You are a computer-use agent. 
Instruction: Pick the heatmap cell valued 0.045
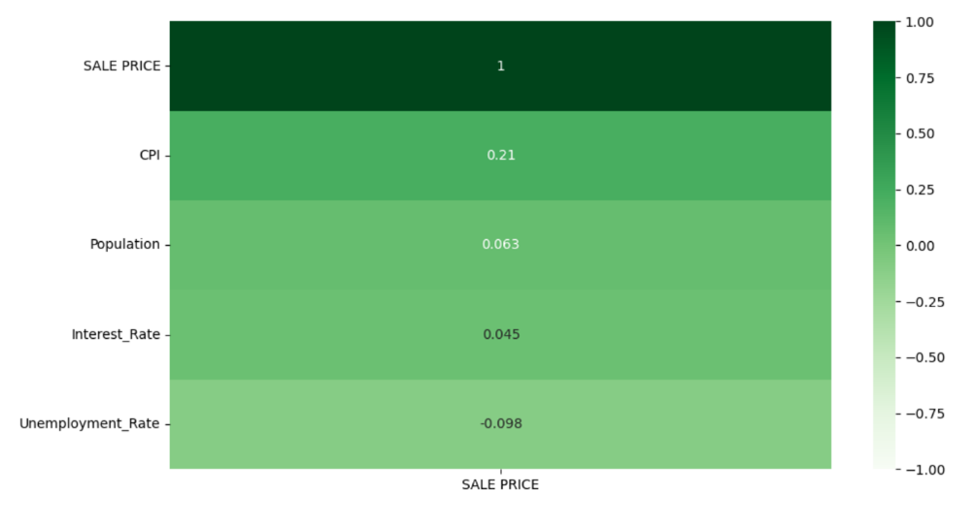coord(500,334)
